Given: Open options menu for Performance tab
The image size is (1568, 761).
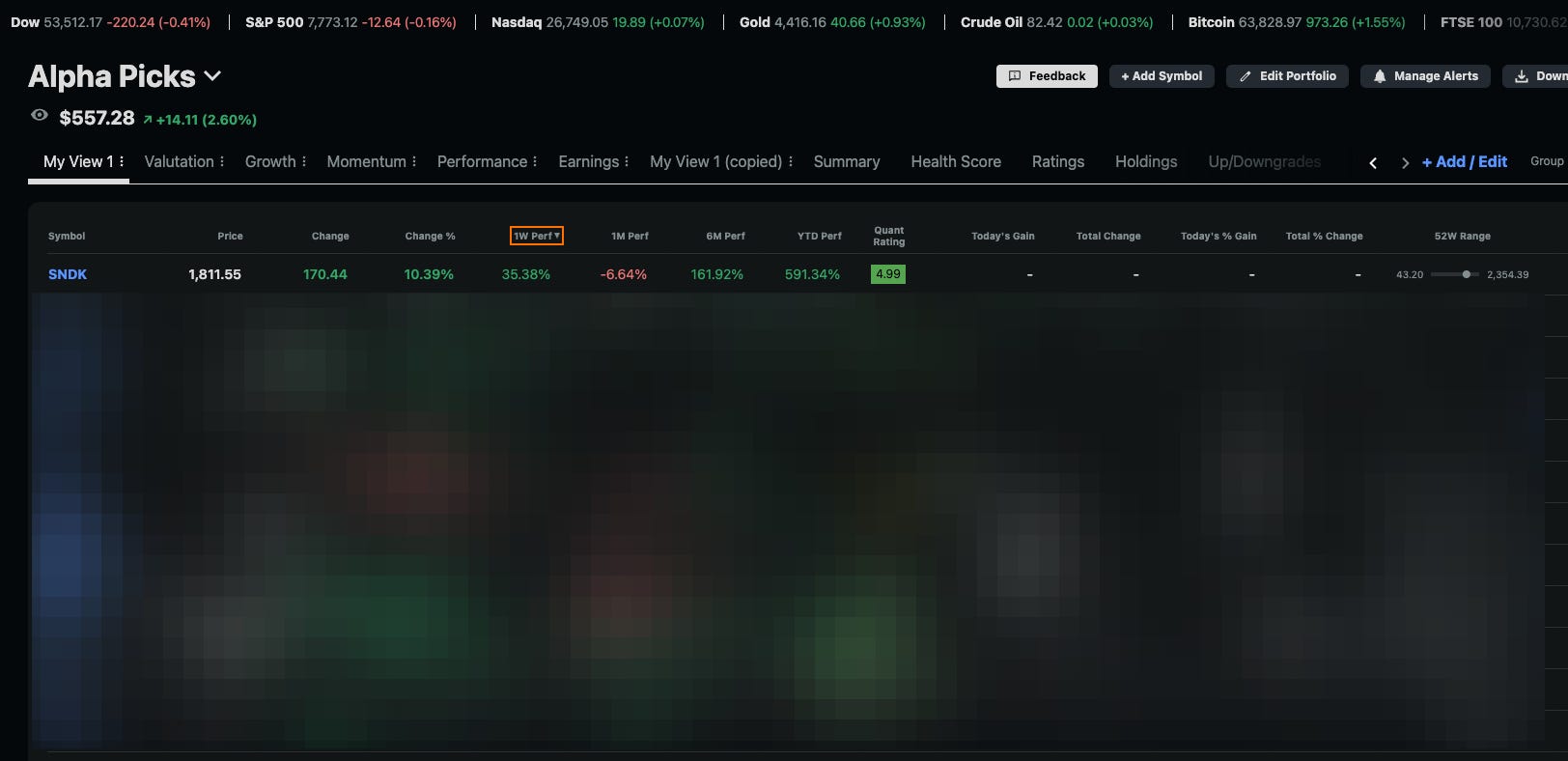Looking at the screenshot, I should click(535, 161).
